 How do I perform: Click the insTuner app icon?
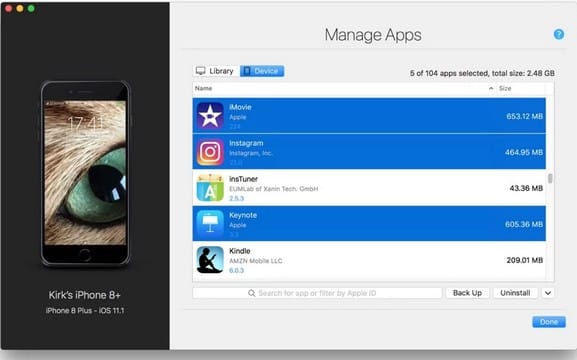(x=210, y=188)
